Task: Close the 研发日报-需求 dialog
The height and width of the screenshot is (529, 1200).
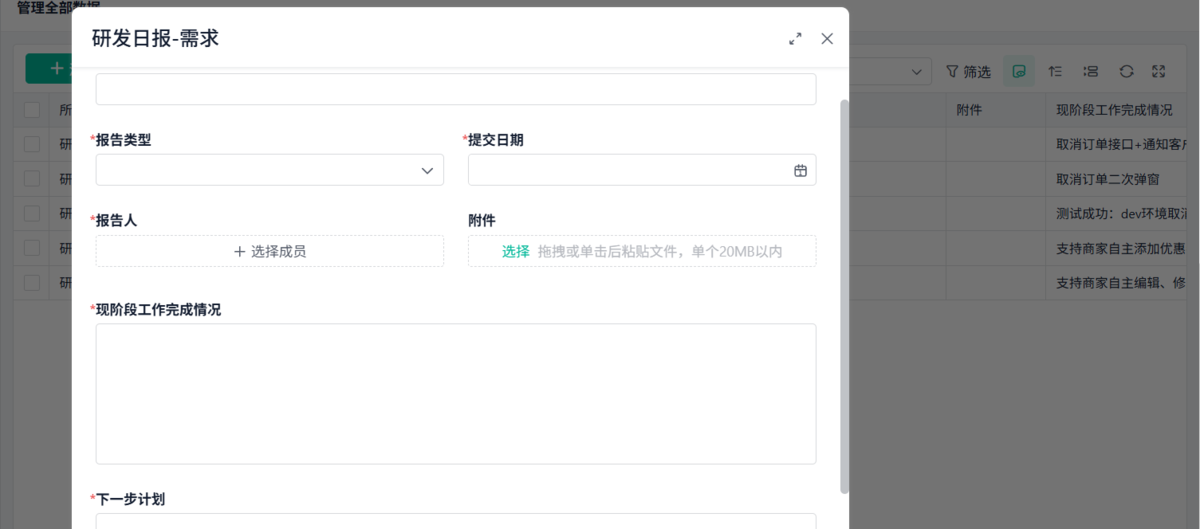Action: [x=827, y=39]
